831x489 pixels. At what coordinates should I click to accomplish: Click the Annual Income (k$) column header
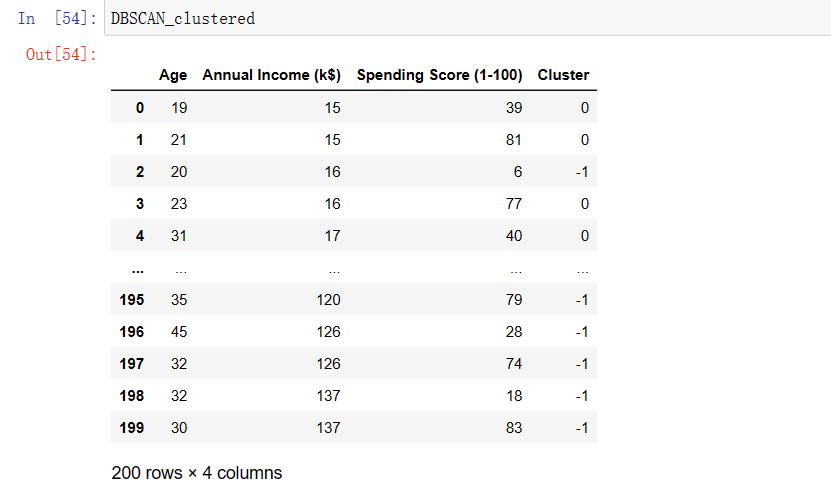(271, 75)
